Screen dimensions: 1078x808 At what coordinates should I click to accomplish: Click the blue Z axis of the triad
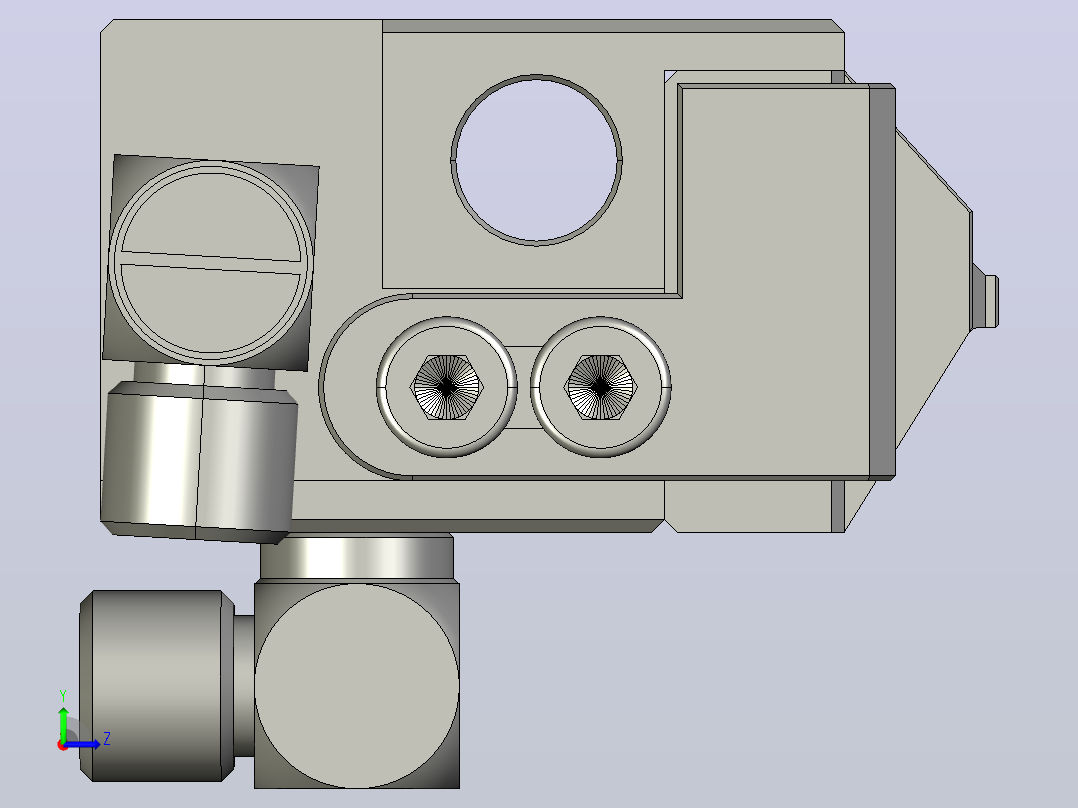[84, 743]
